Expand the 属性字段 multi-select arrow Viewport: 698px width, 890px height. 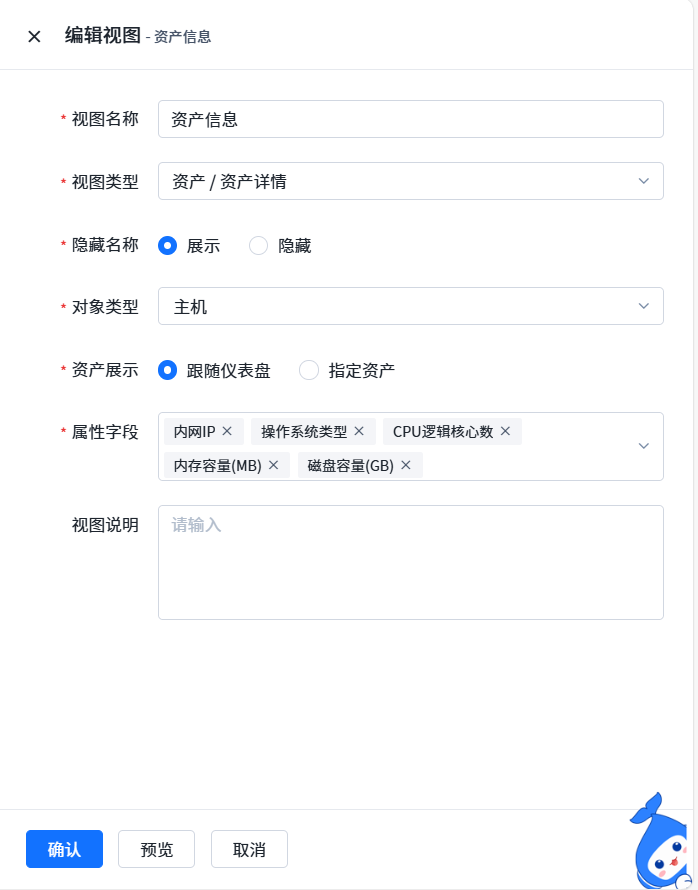[x=644, y=446]
